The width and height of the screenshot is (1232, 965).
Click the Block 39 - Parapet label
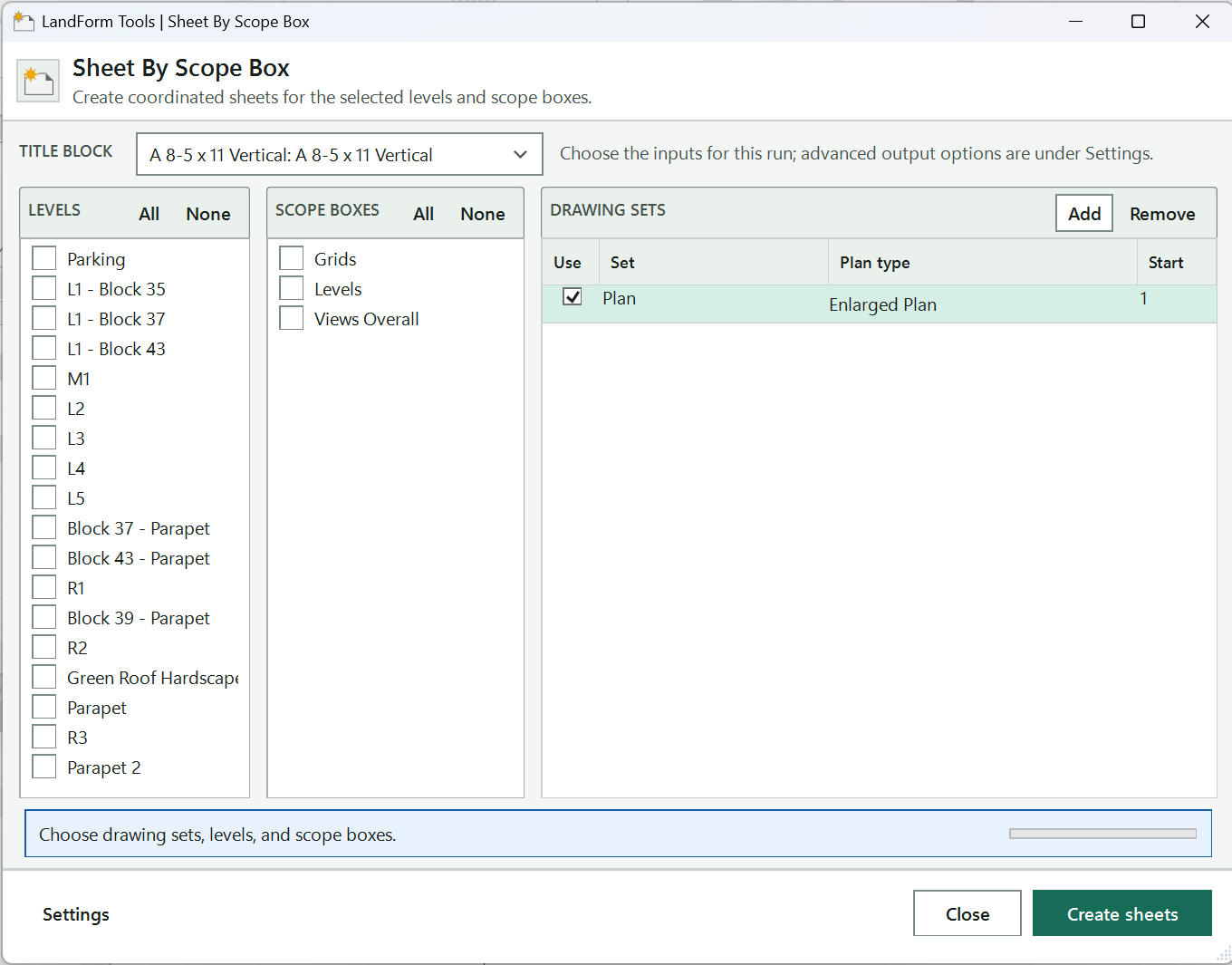[x=139, y=618]
